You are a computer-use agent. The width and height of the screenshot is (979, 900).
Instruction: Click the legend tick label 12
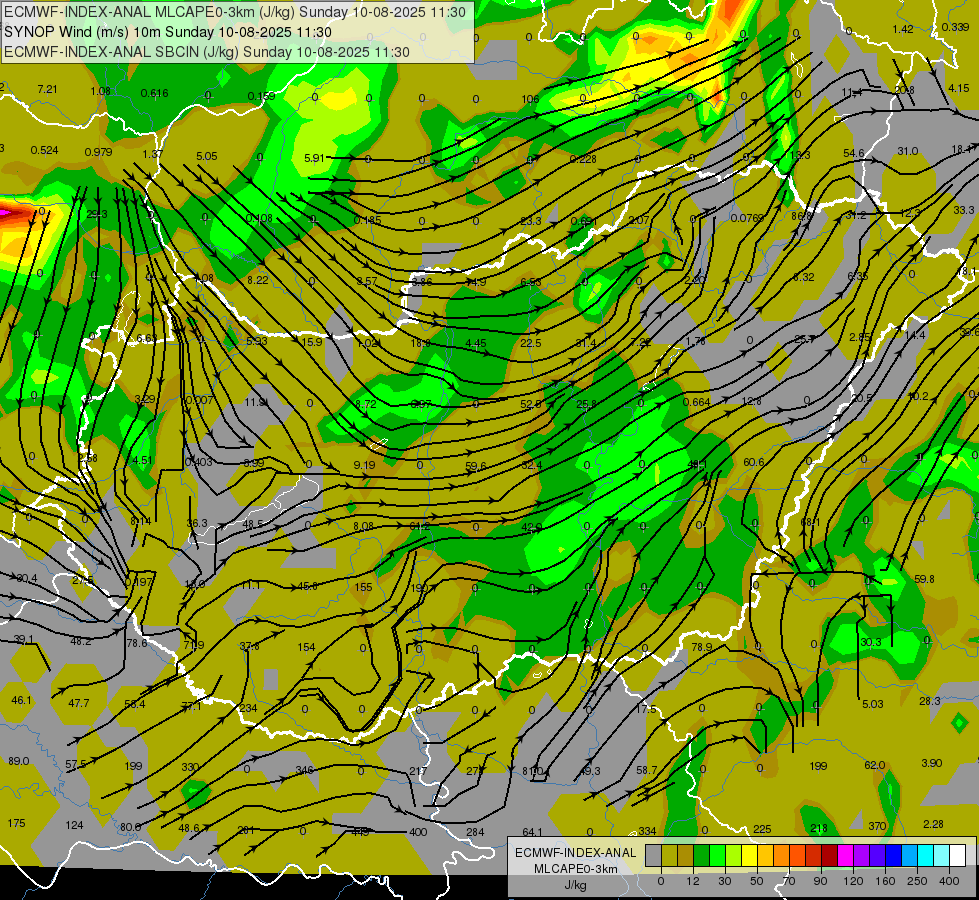692,881
